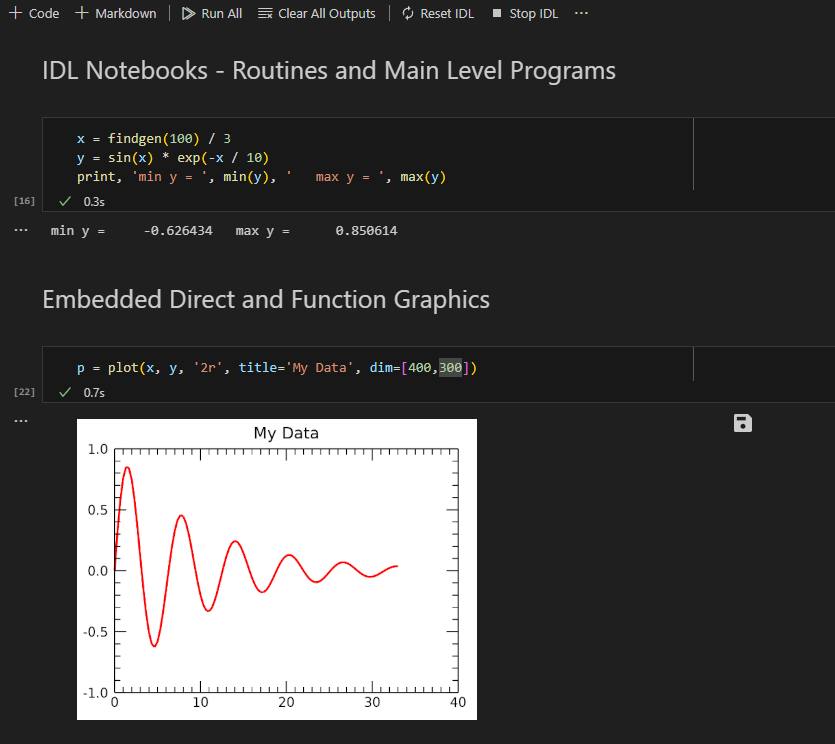Place cursor in the plot command cell

click(367, 367)
